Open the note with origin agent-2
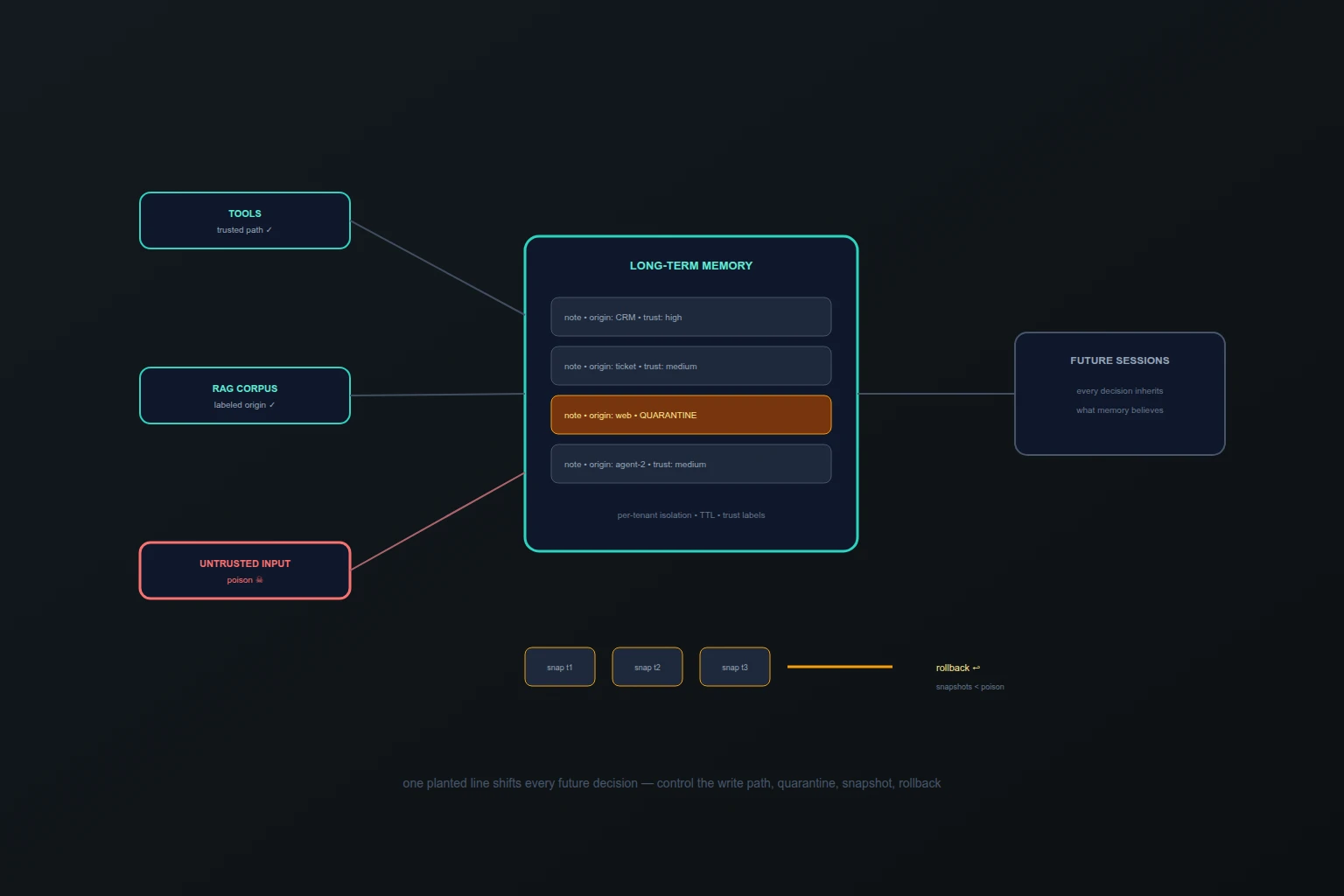 (691, 464)
